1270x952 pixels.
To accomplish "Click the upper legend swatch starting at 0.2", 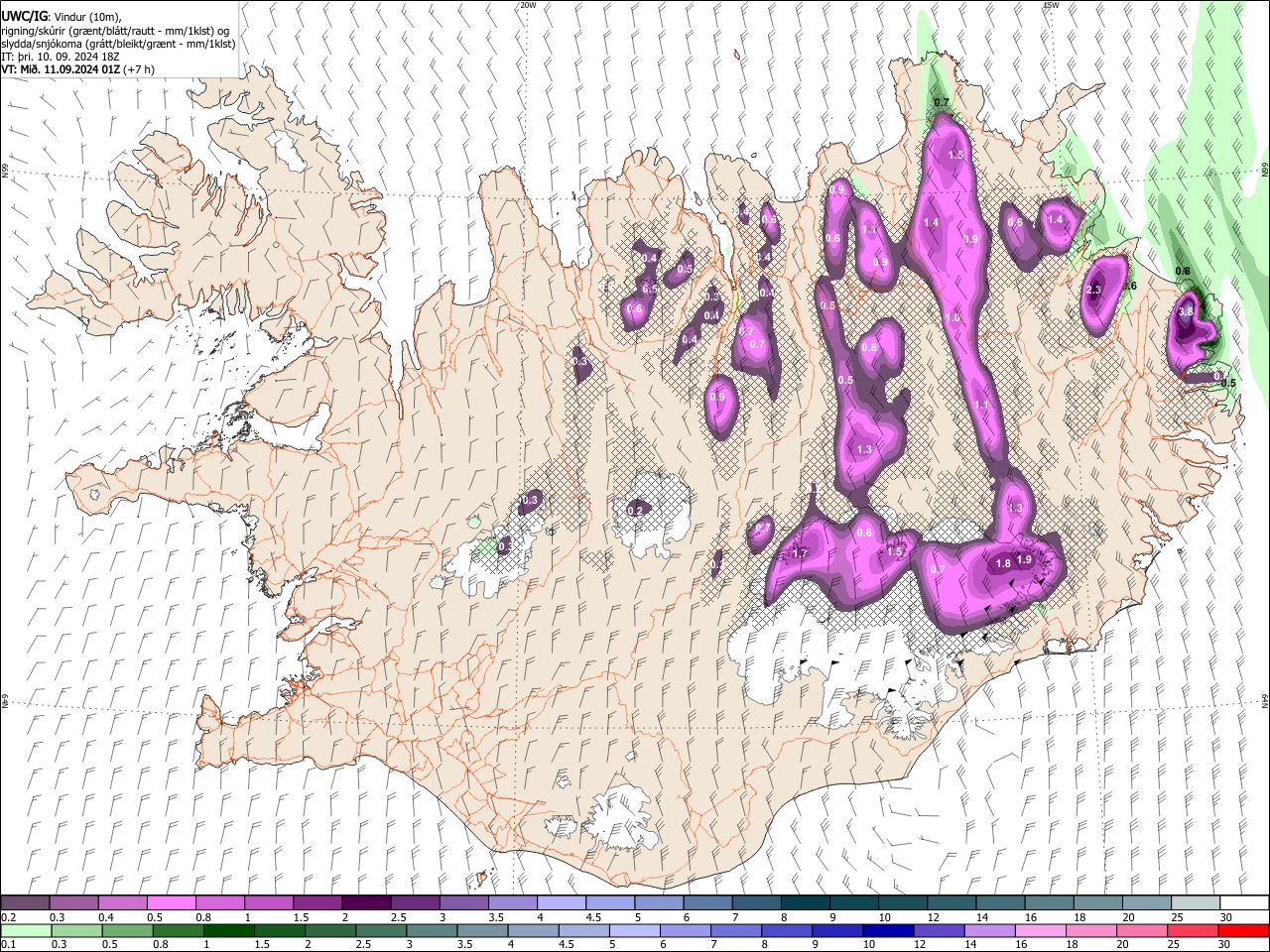I will [26, 902].
